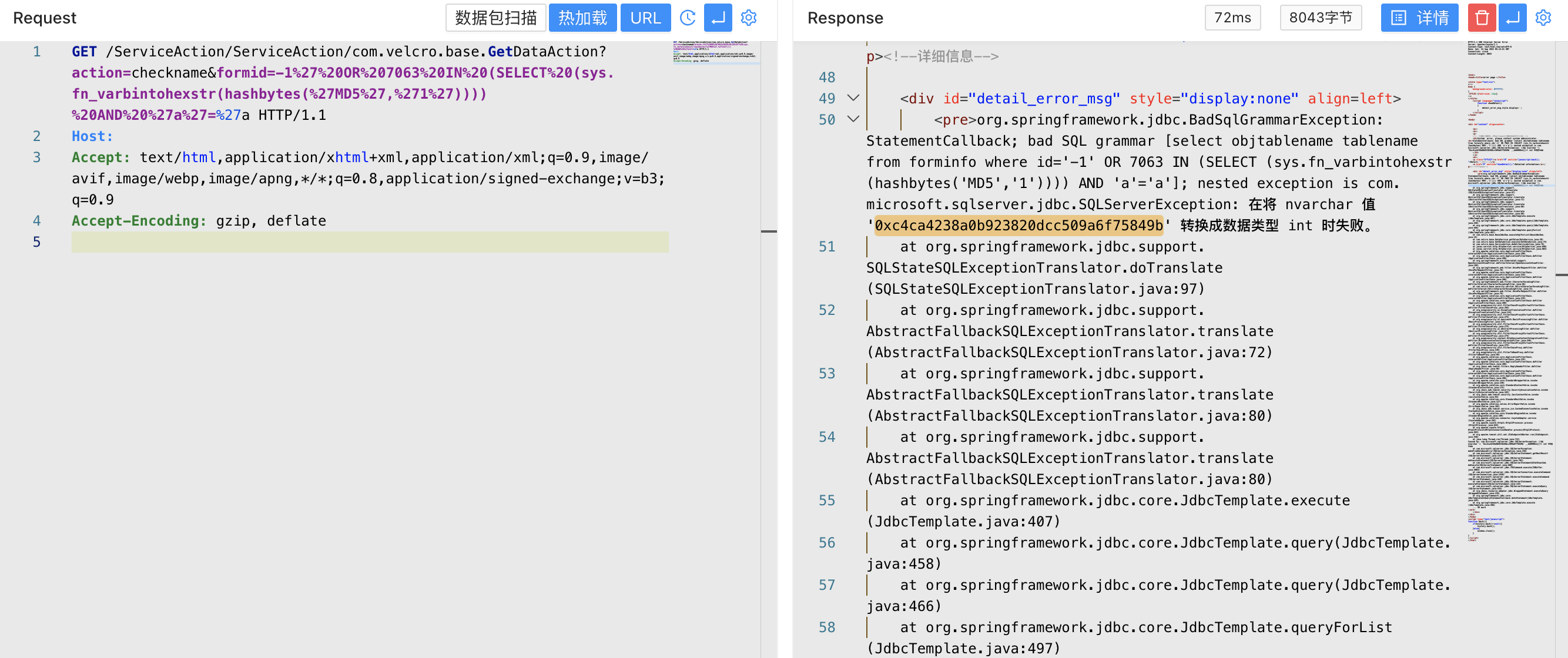Image resolution: width=1568 pixels, height=658 pixels.
Task: Click the 详情 details button
Action: [x=1419, y=18]
